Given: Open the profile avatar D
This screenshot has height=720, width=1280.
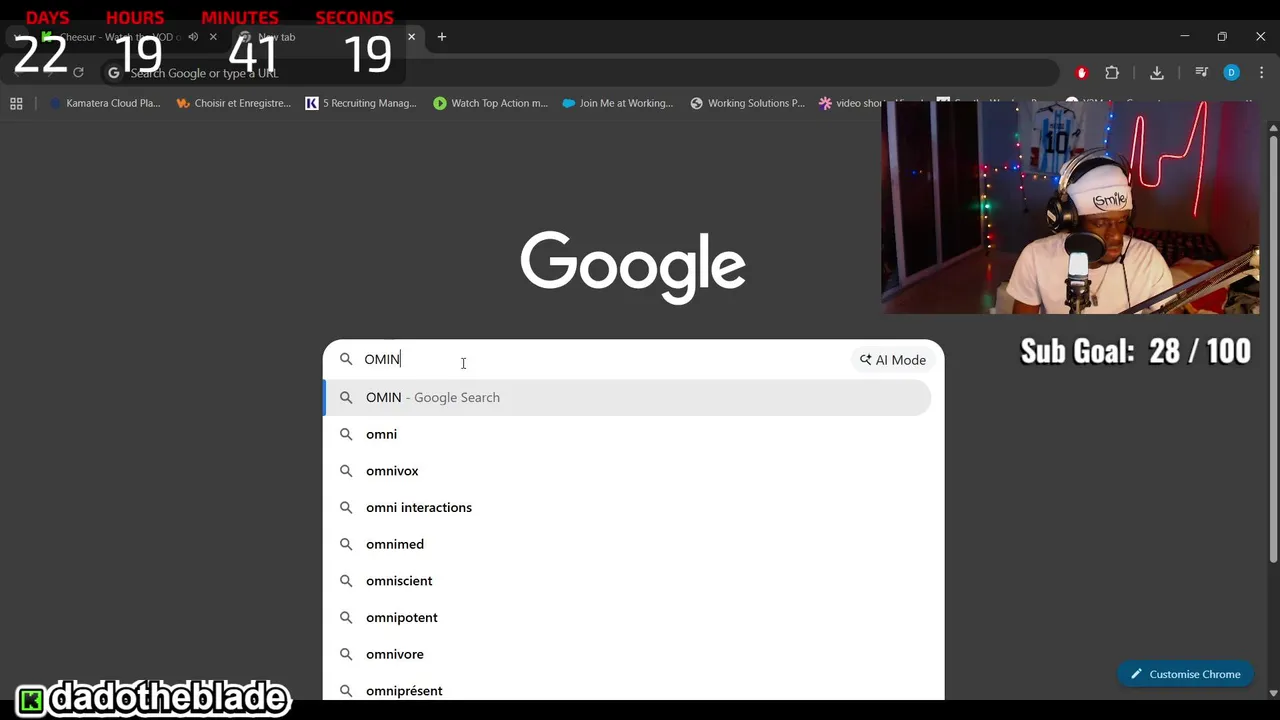Looking at the screenshot, I should (x=1231, y=73).
